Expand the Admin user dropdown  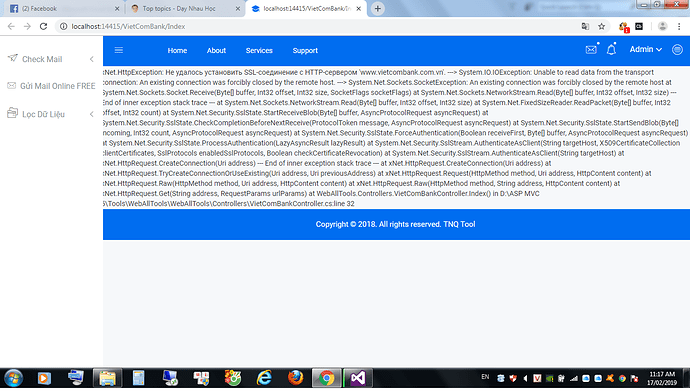tap(646, 50)
